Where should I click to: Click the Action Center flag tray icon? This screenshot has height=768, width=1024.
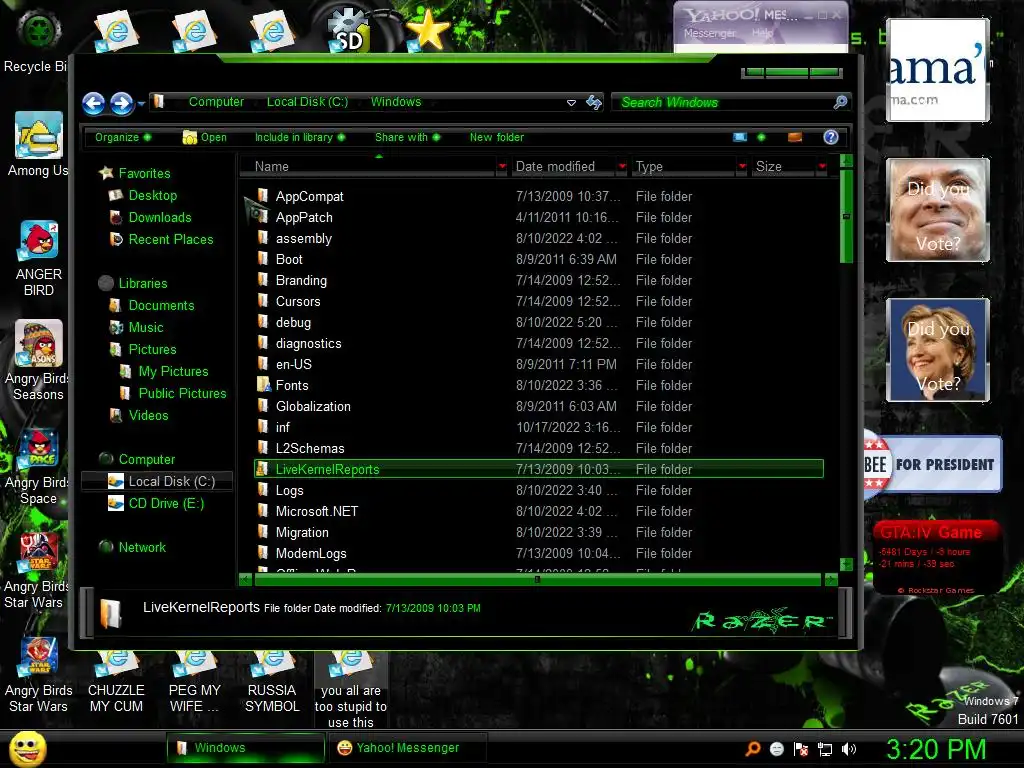[801, 749]
